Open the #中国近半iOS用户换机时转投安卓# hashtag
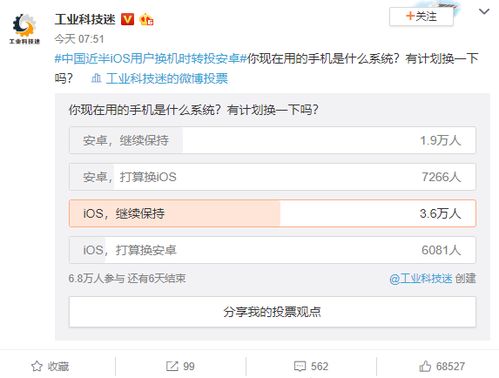This screenshot has width=499, height=378. (x=151, y=59)
